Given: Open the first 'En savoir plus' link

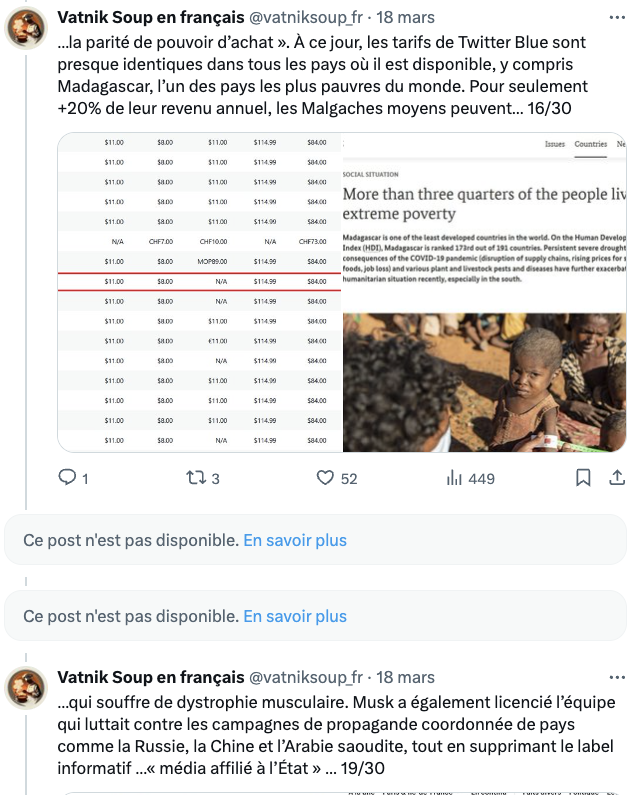Looking at the screenshot, I should click(x=295, y=540).
